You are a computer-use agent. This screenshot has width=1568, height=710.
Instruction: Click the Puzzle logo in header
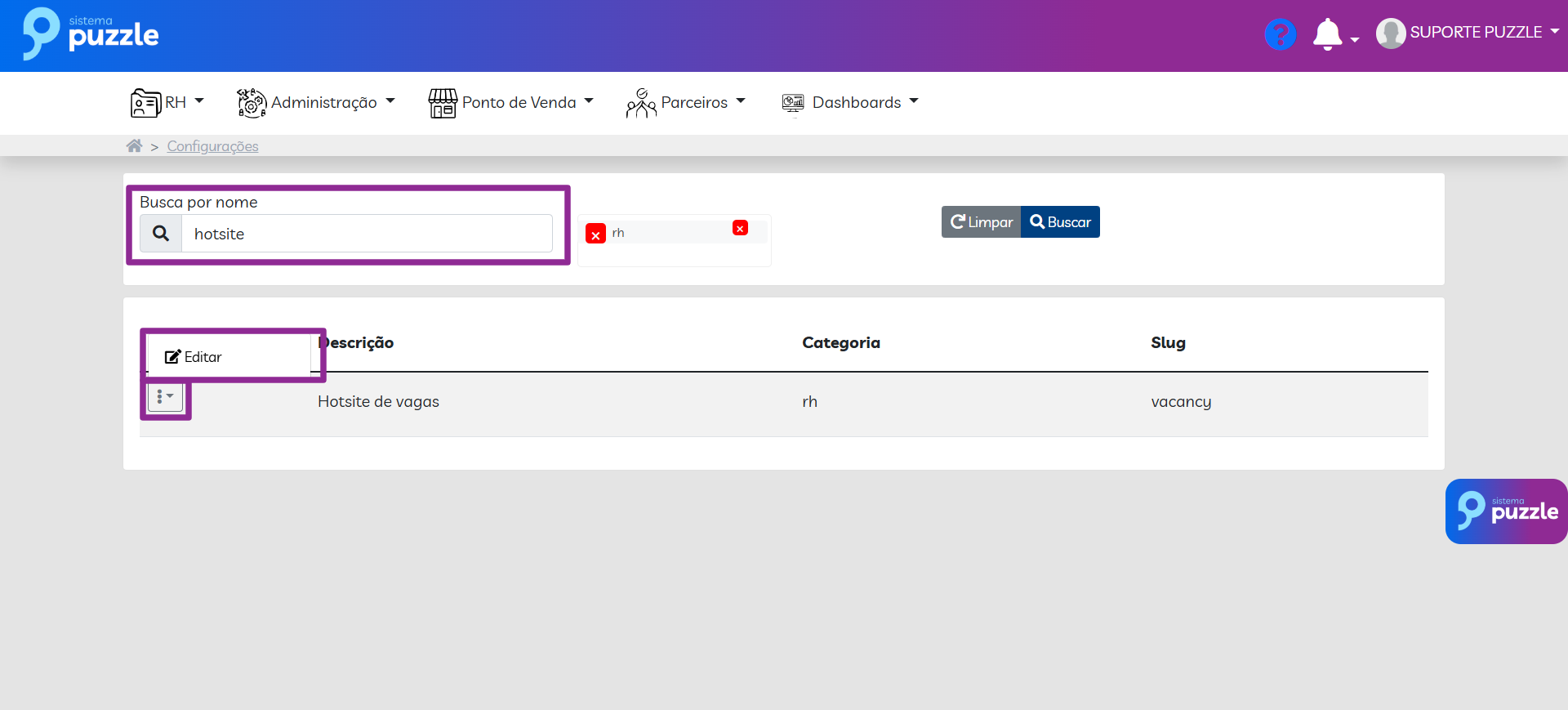90,34
